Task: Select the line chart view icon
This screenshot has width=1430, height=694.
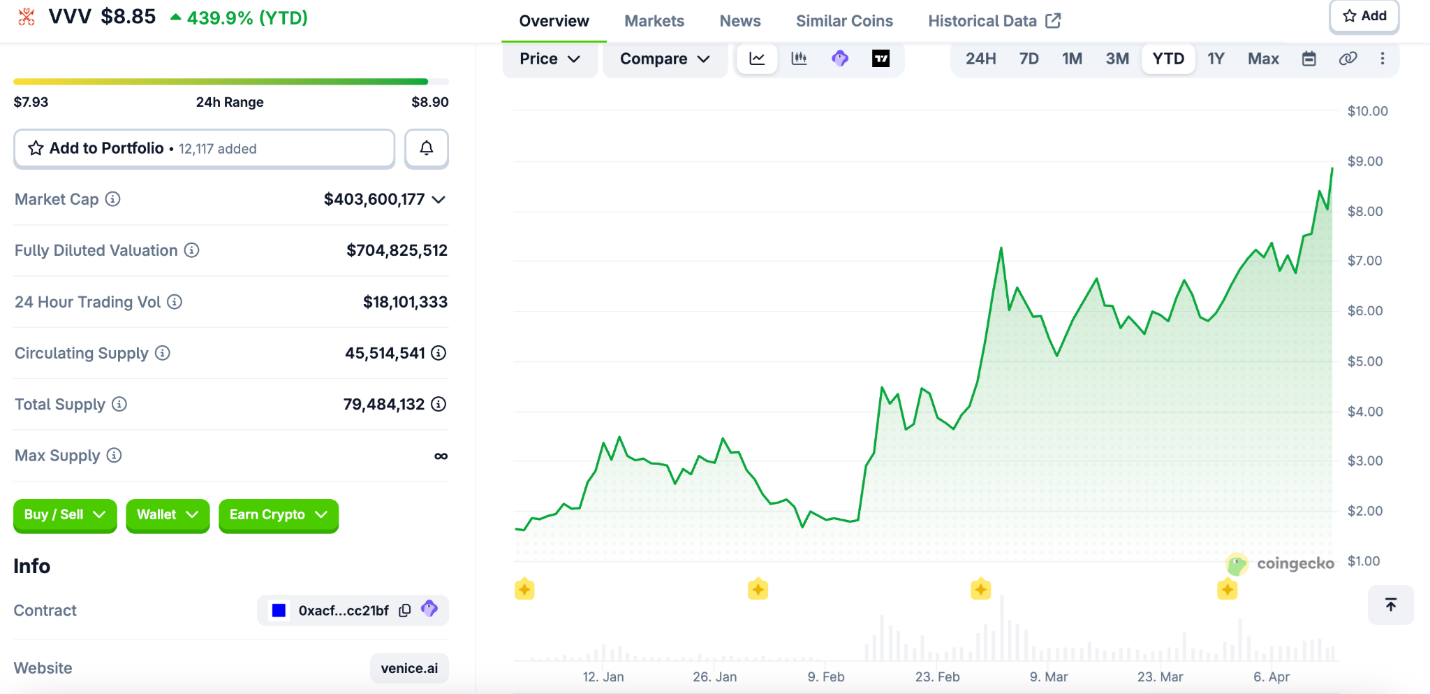Action: 757,59
